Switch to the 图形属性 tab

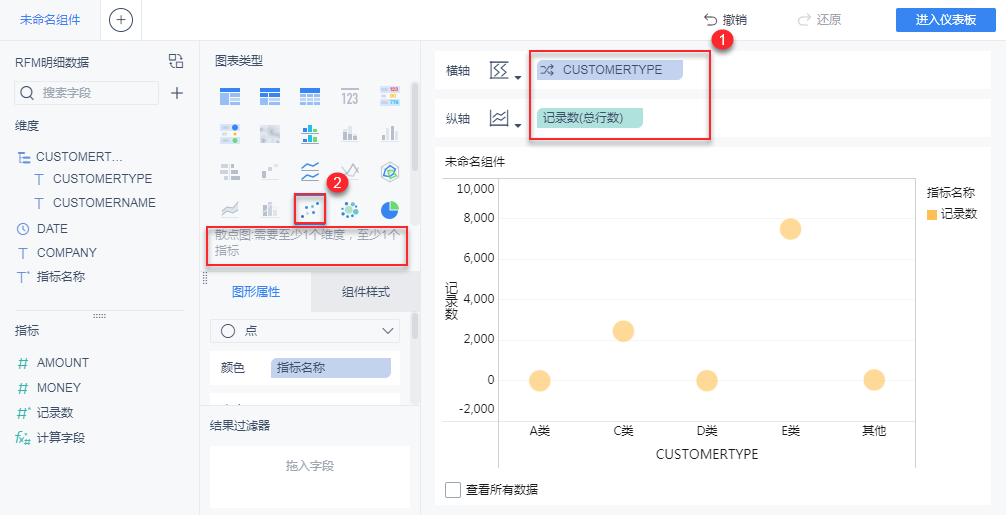pyautogui.click(x=255, y=292)
